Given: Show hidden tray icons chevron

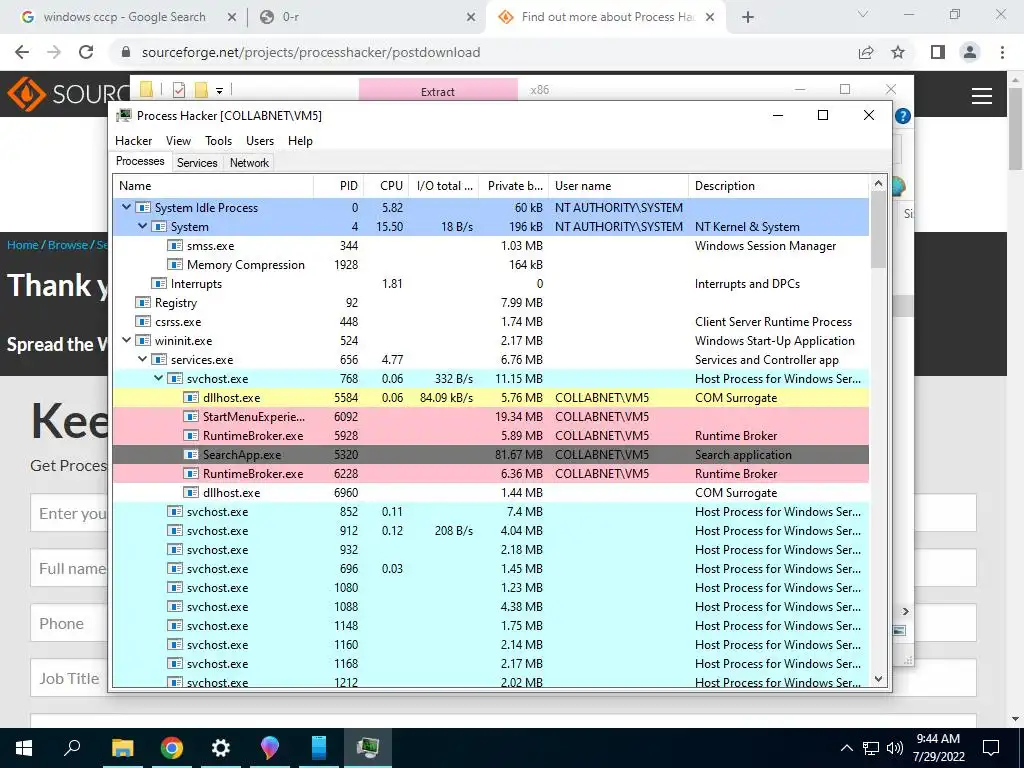Looking at the screenshot, I should [846, 748].
